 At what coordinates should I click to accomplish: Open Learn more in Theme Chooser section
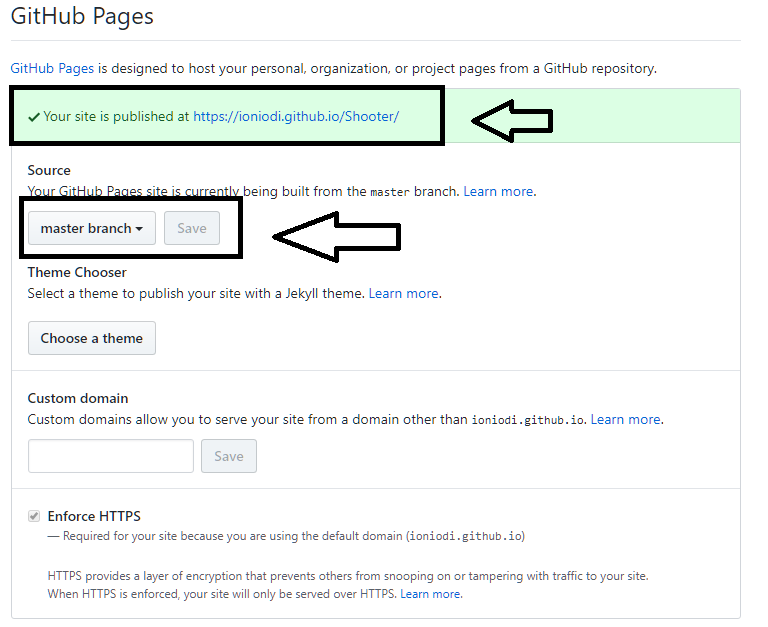(404, 293)
